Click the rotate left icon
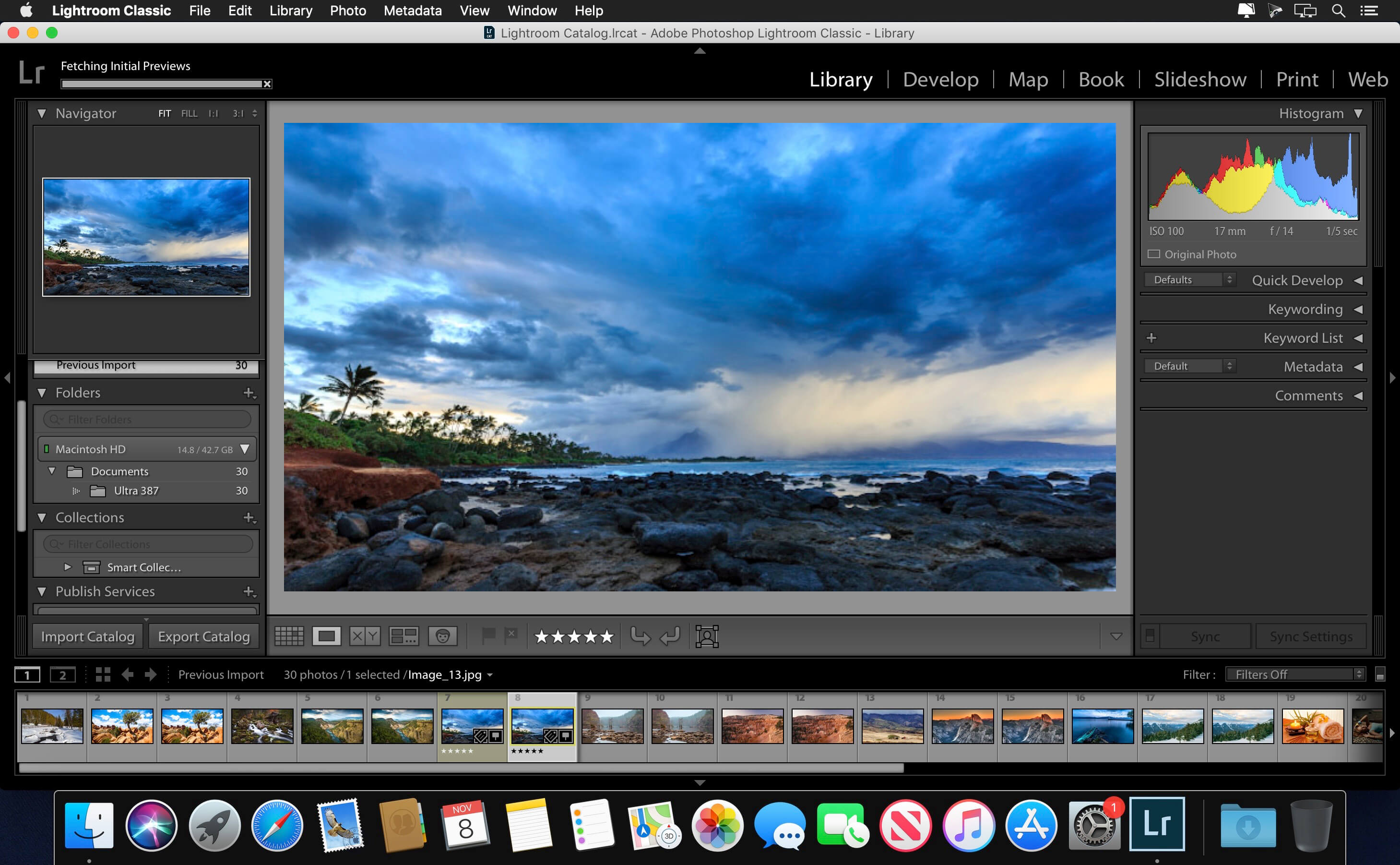The width and height of the screenshot is (1400, 865). (x=672, y=636)
